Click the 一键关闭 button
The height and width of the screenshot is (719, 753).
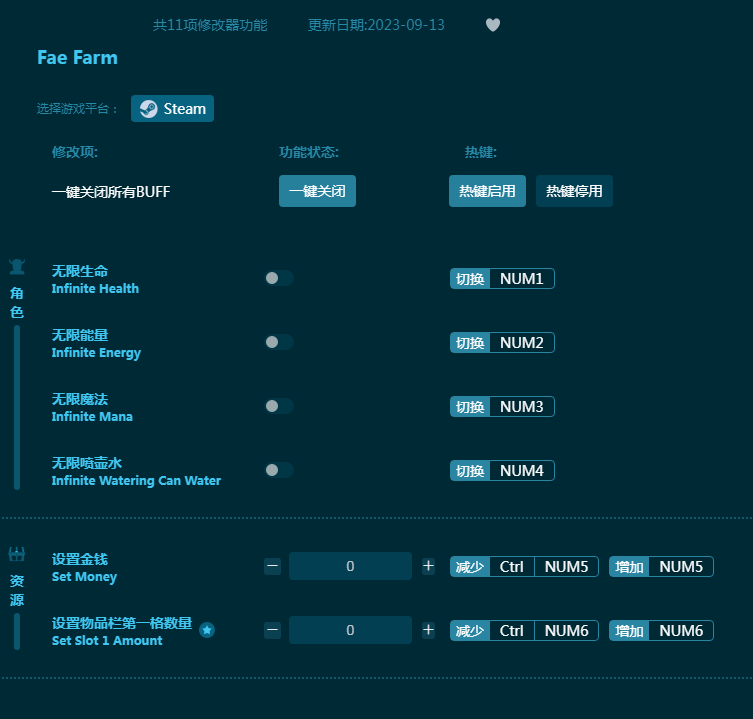pos(317,191)
